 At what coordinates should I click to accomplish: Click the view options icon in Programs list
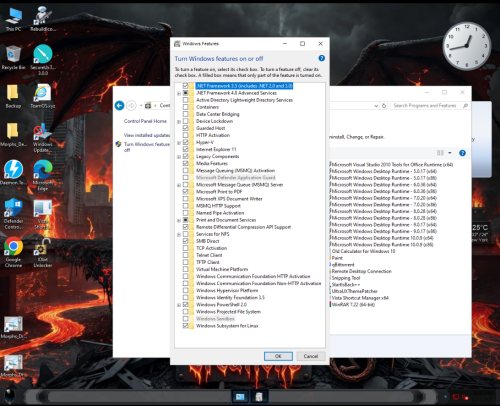point(440,153)
